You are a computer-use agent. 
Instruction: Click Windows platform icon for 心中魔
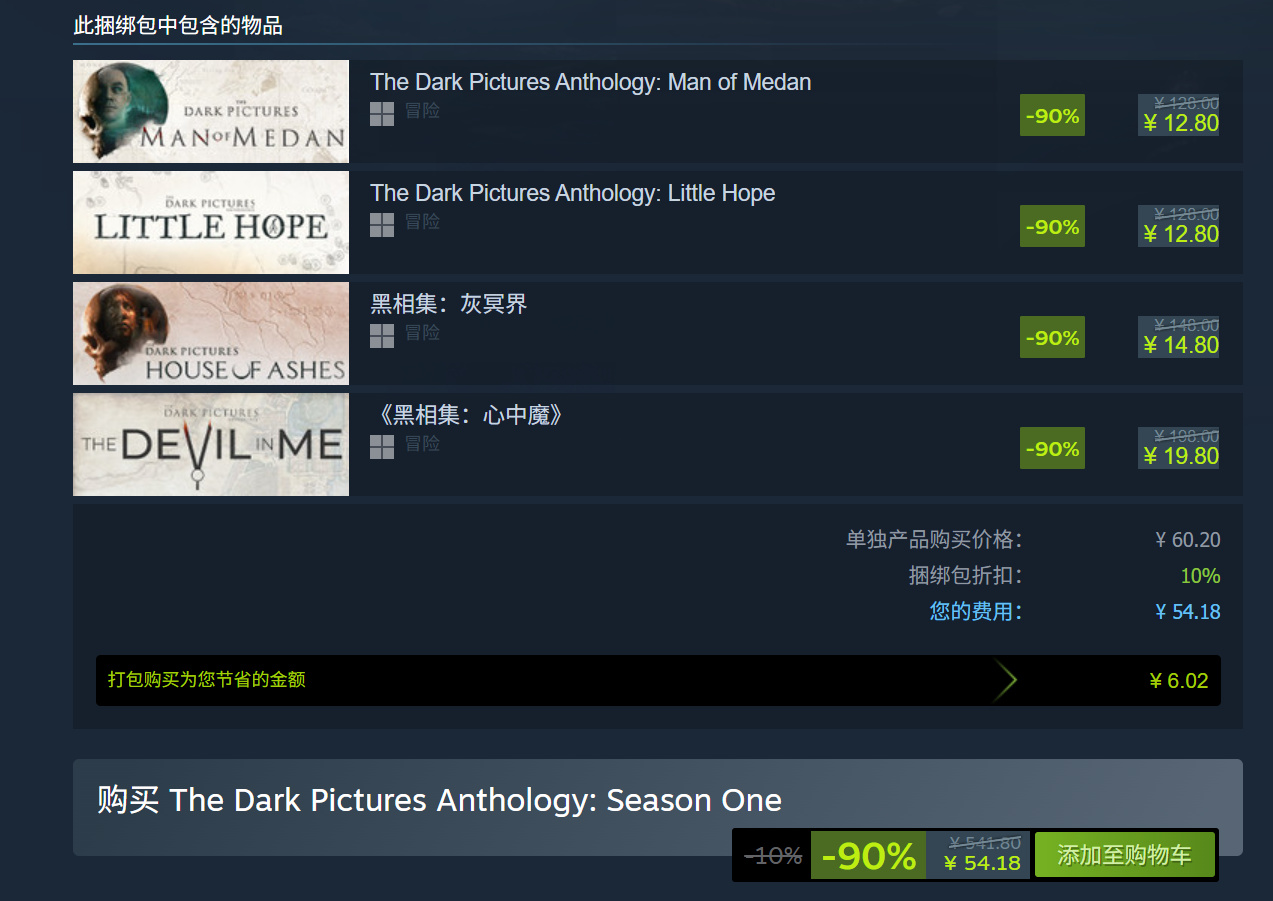[381, 447]
